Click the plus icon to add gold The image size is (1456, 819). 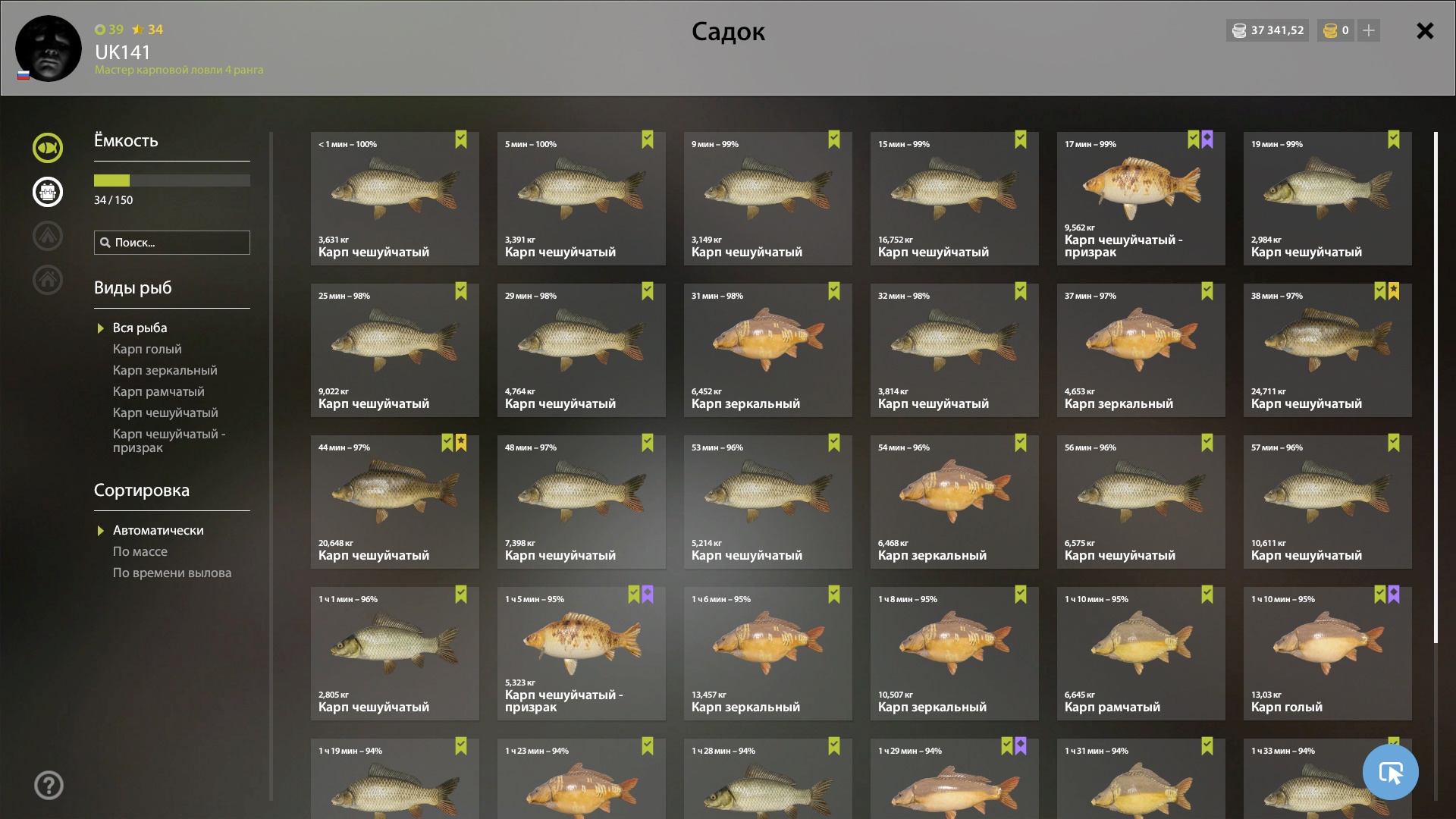1369,30
